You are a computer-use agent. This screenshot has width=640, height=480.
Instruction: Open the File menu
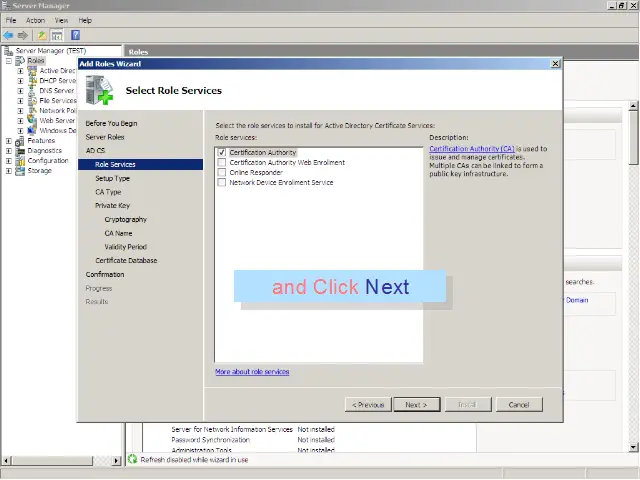[x=11, y=20]
